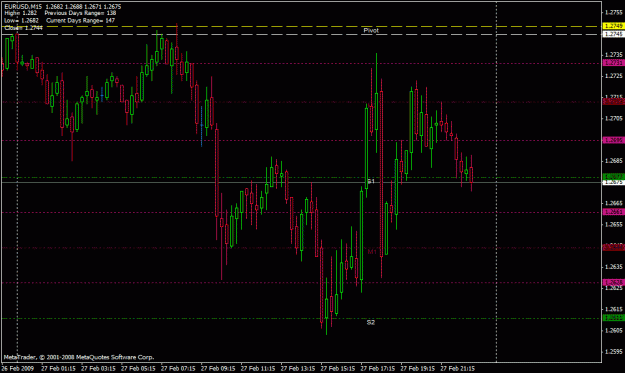This screenshot has width=625, height=373.
Task: Click the '27 Feb 13:15' time label
Action: (298, 369)
